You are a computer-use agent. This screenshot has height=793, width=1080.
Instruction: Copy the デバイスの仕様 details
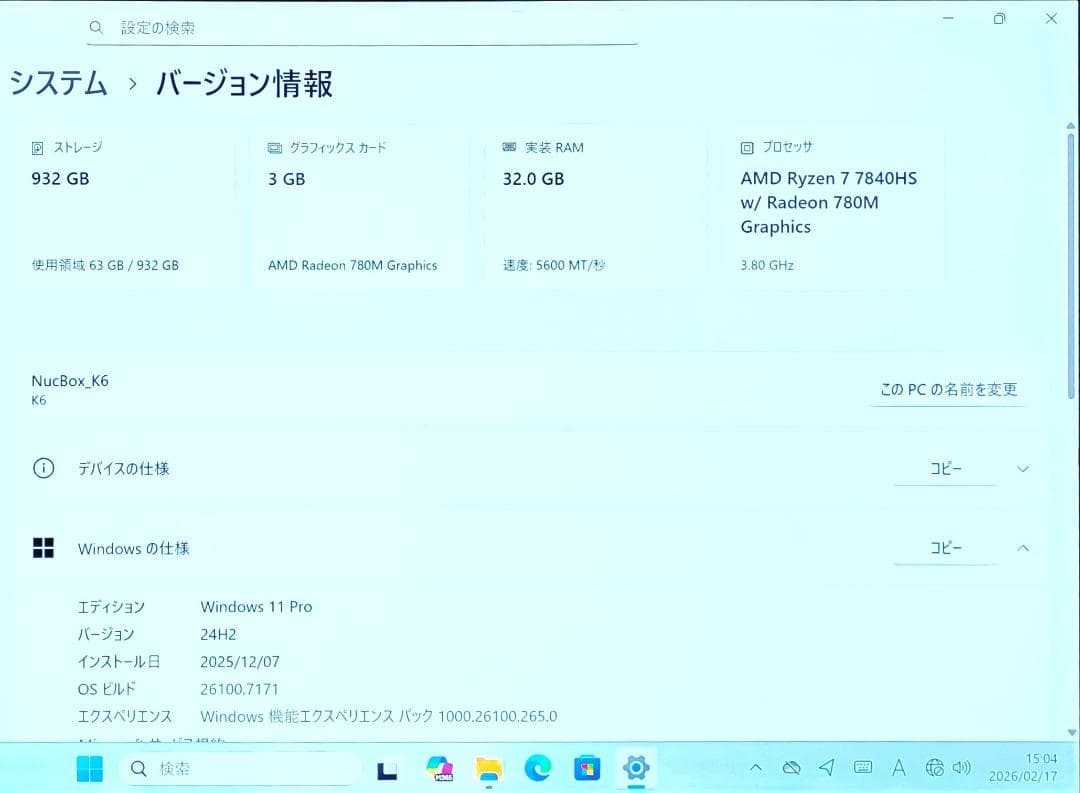(x=945, y=468)
